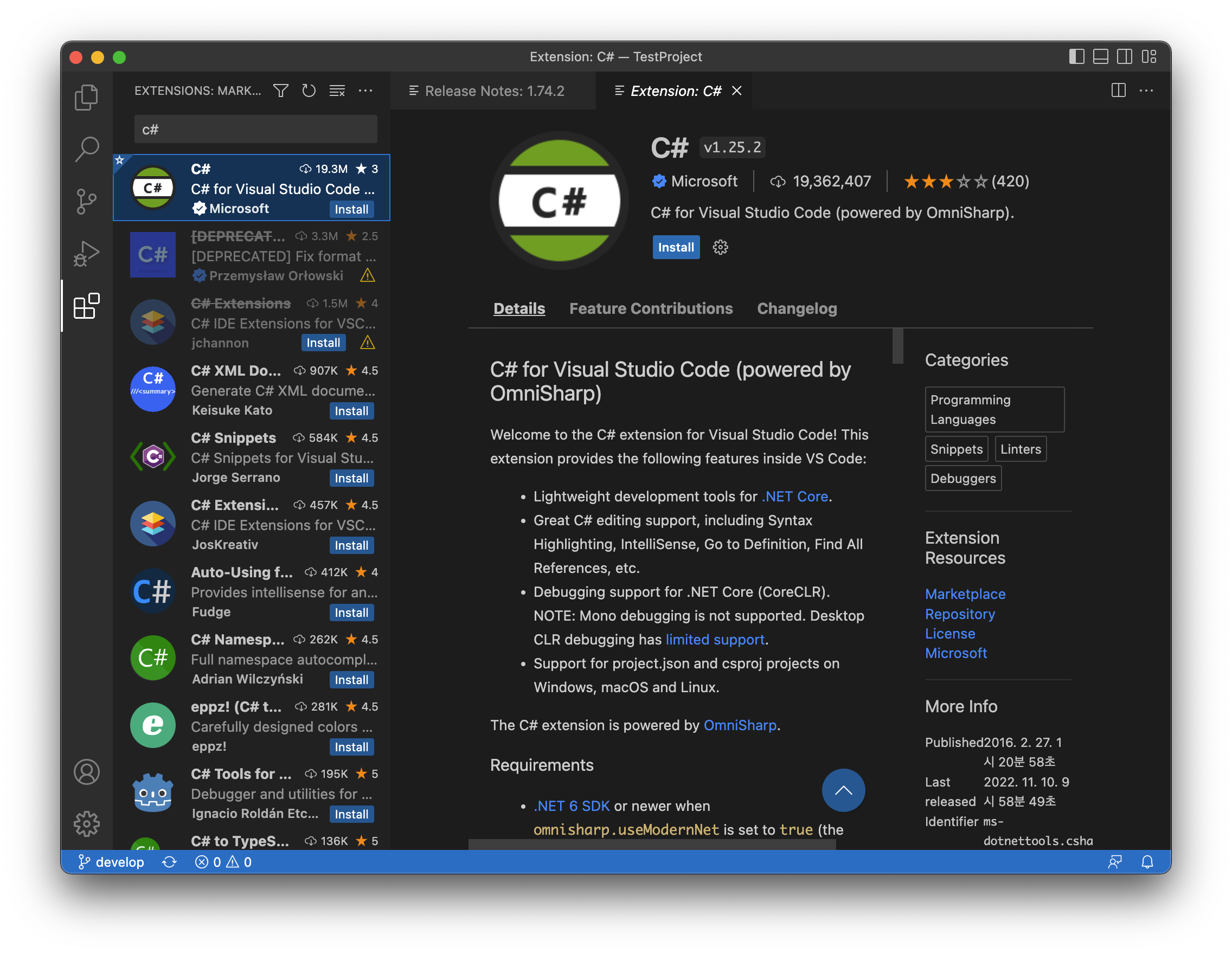Image resolution: width=1232 pixels, height=954 pixels.
Task: Open Extensions view more actions menu
Action: 365,91
